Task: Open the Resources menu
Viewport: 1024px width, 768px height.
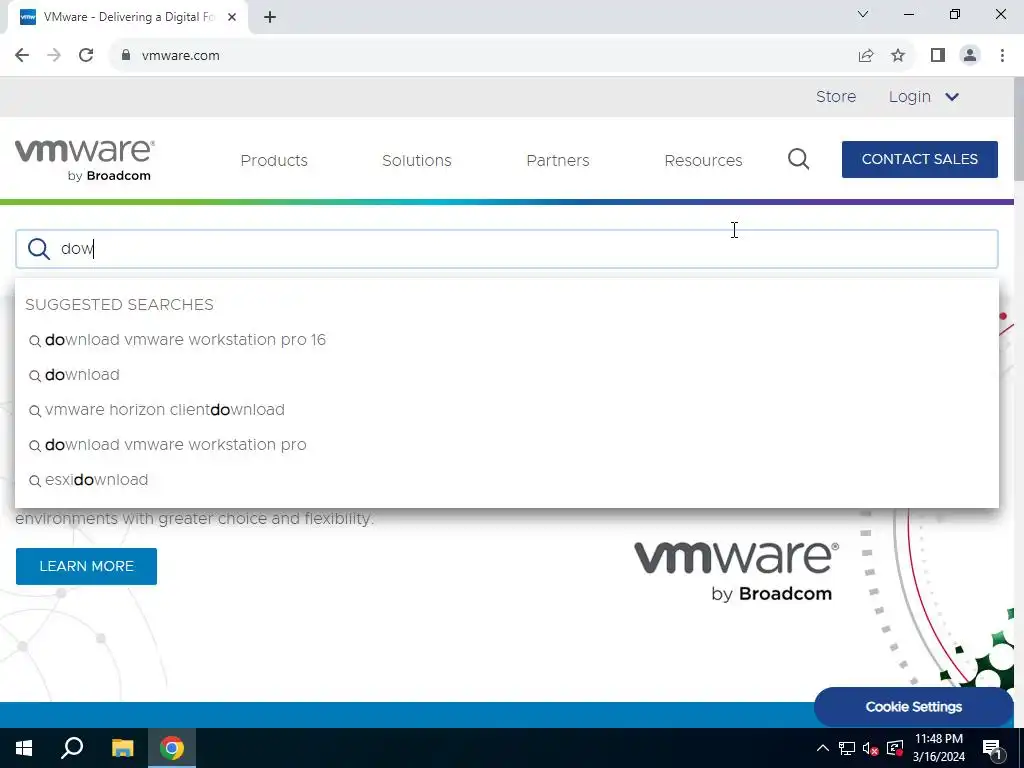Action: coord(703,161)
